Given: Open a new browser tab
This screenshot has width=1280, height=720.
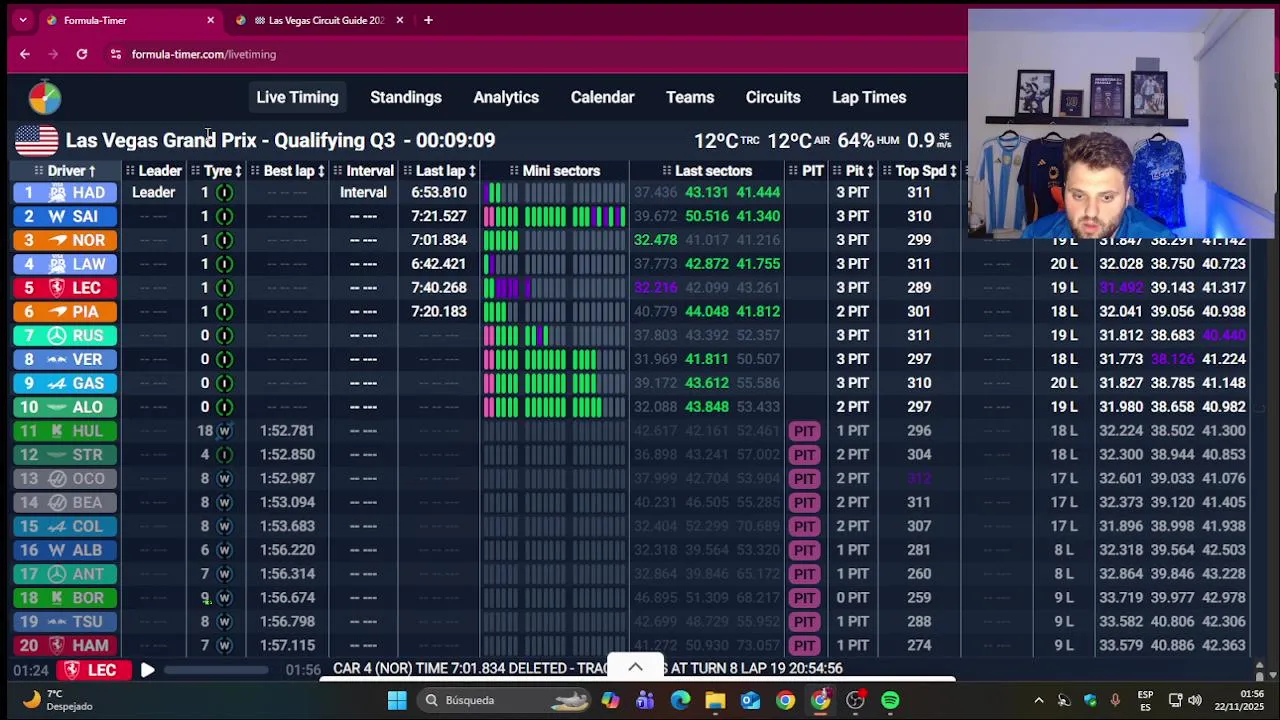Looking at the screenshot, I should tap(428, 20).
